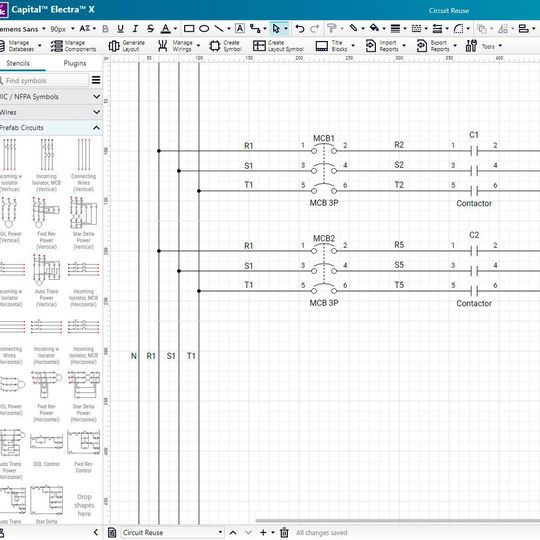Click Generate Layout

click(x=126, y=46)
